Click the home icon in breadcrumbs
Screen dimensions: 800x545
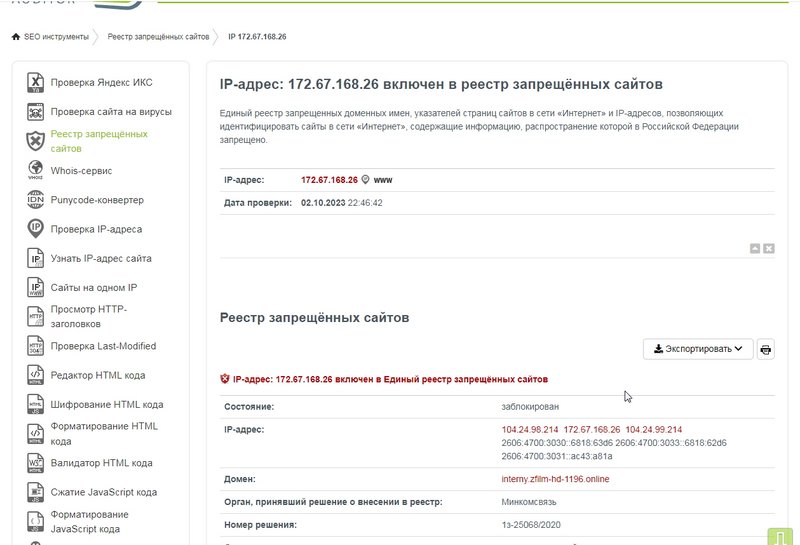click(16, 37)
